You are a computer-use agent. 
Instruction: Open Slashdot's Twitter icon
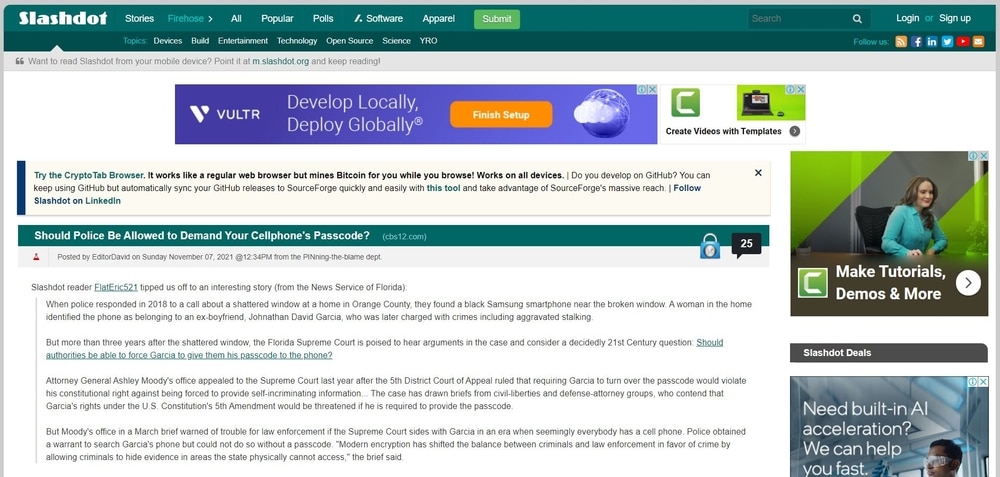(x=947, y=41)
